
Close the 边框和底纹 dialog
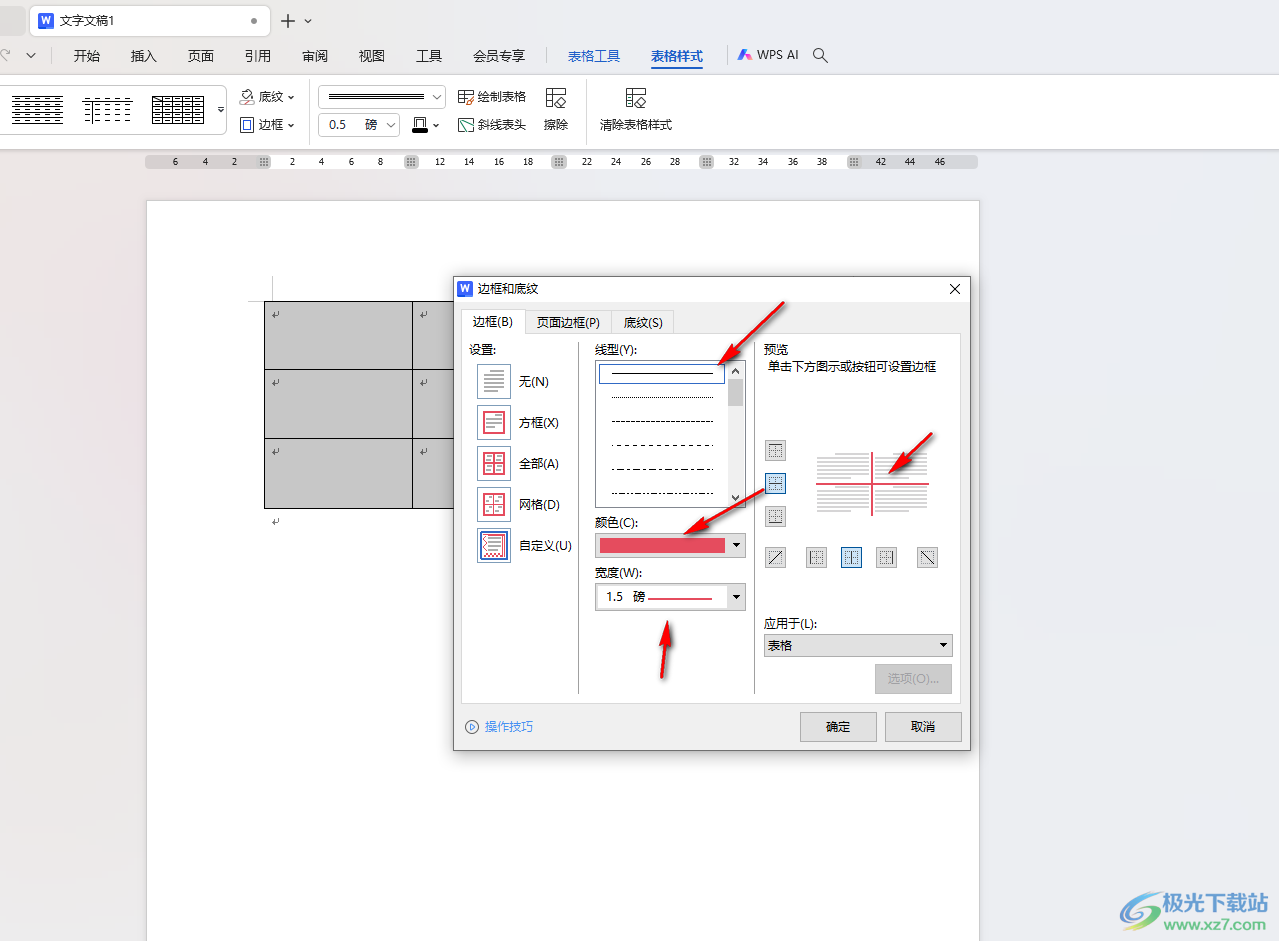pyautogui.click(x=954, y=289)
